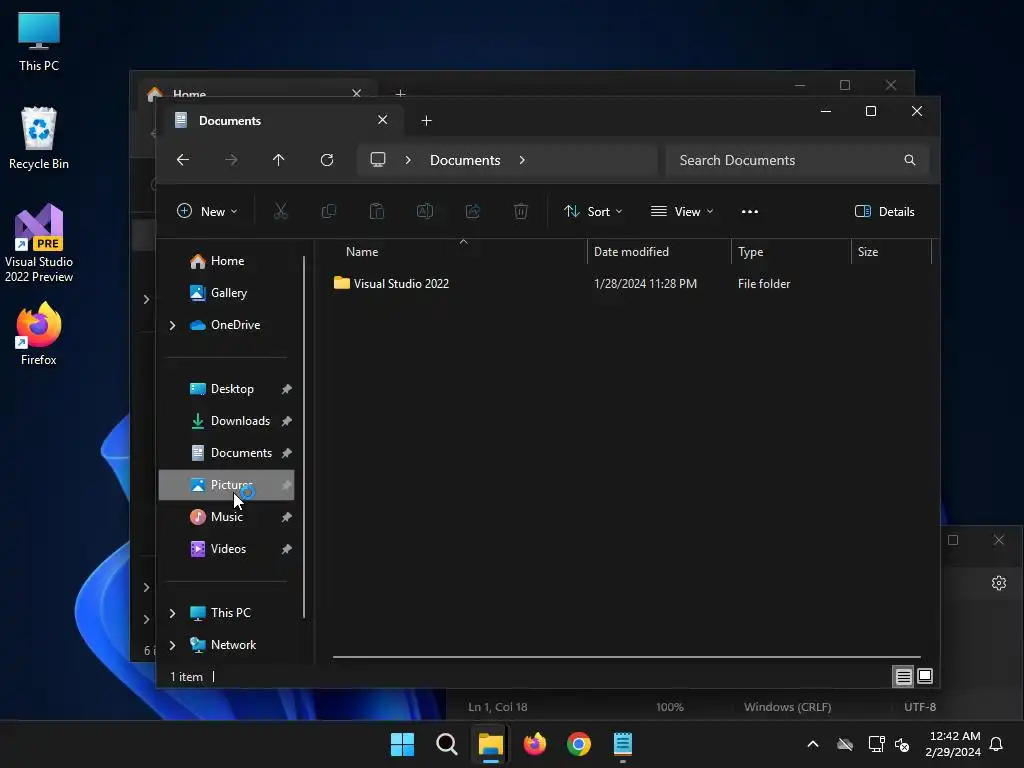
Task: Click the navigation pane scrollbar
Action: pyautogui.click(x=304, y=436)
